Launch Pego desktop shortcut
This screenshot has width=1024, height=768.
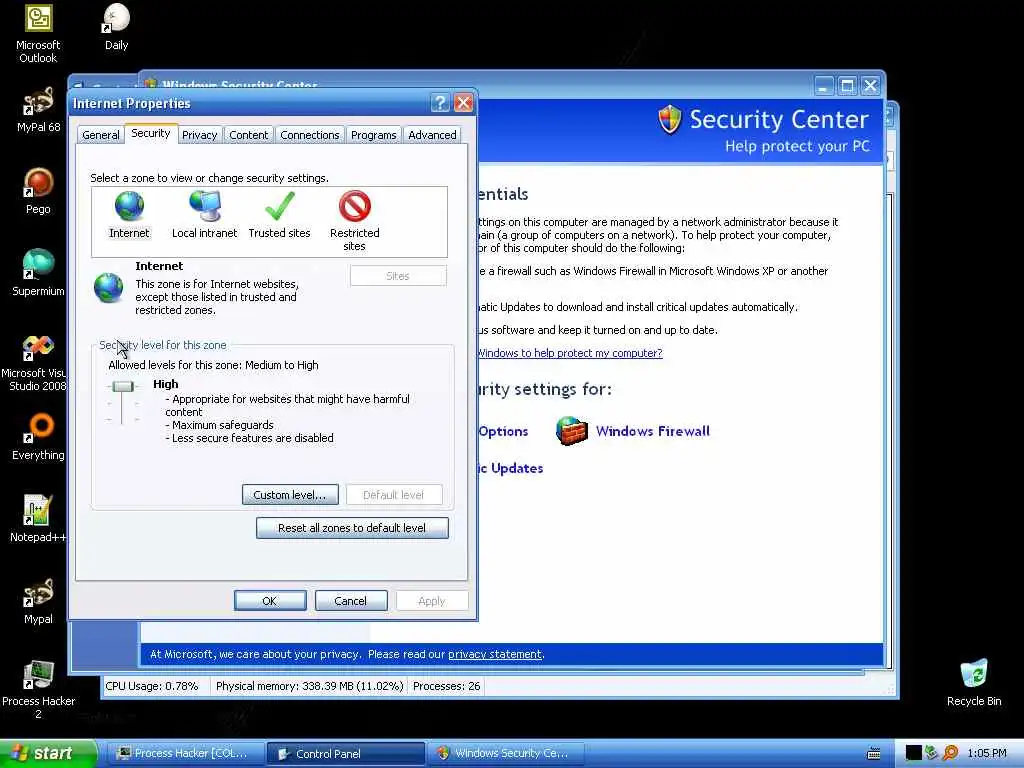coord(38,191)
